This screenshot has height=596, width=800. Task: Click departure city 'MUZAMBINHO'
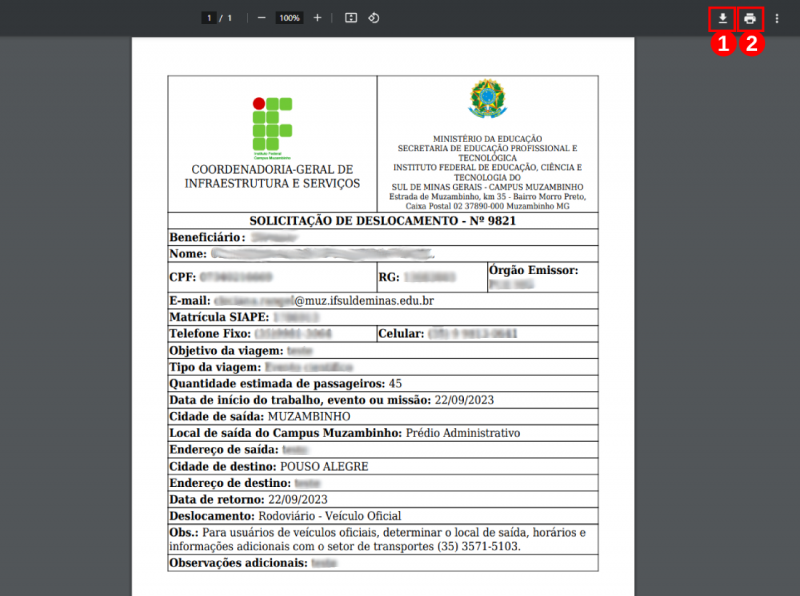309,416
